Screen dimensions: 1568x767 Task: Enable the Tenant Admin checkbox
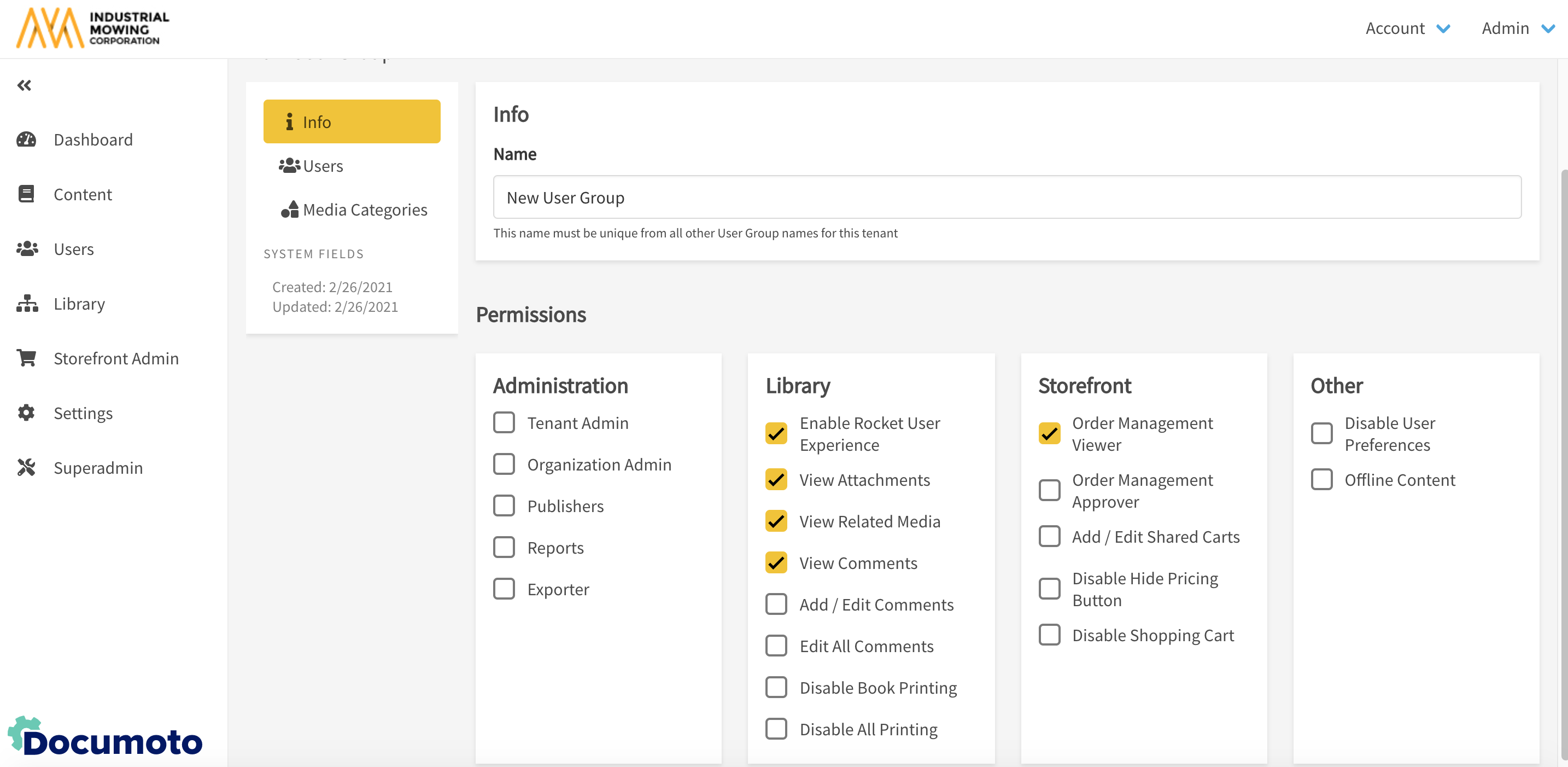[x=504, y=422]
